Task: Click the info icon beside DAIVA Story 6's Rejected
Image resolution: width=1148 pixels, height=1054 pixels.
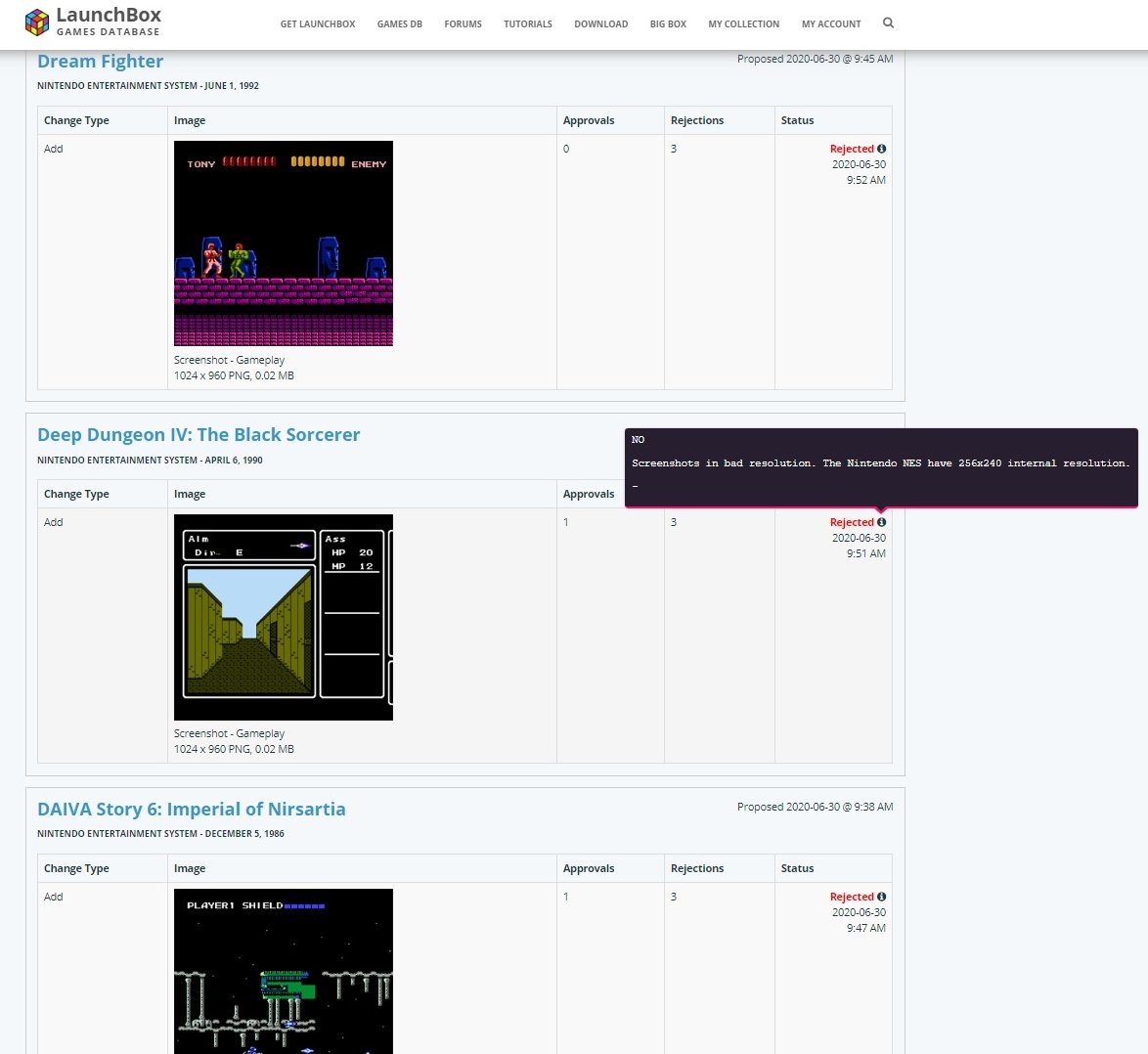Action: click(881, 897)
